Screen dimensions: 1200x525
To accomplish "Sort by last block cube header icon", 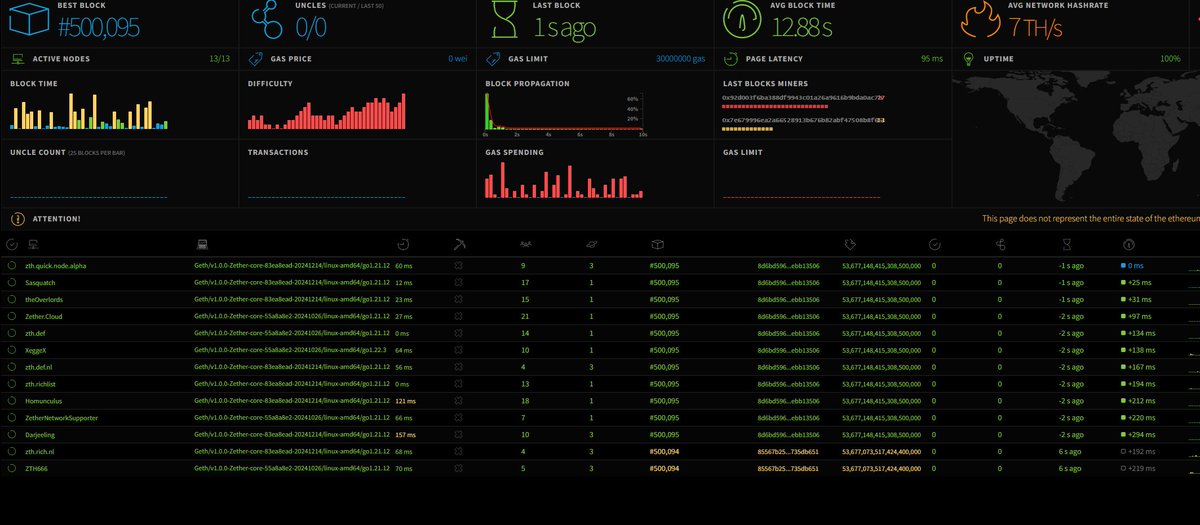I will (657, 243).
